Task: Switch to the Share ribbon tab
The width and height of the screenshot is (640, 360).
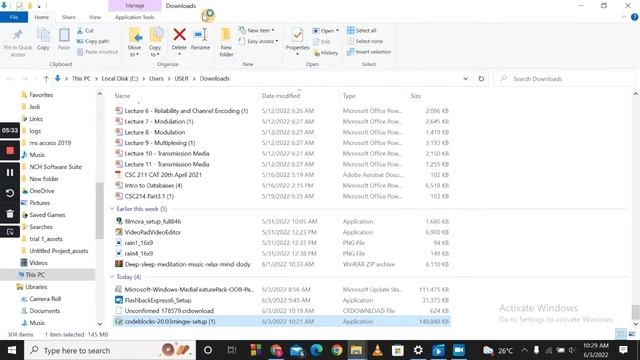Action: pyautogui.click(x=69, y=17)
